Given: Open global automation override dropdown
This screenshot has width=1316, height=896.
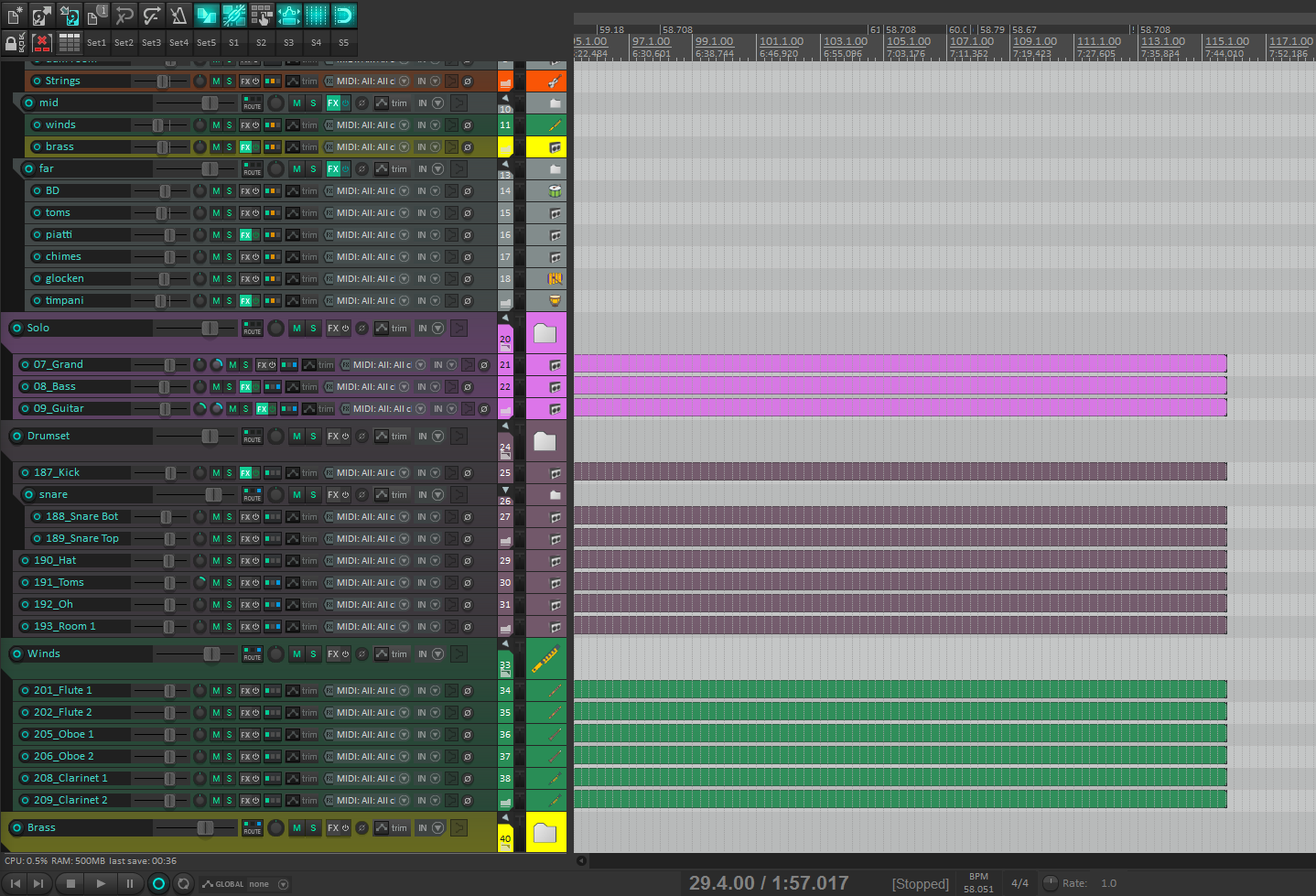Looking at the screenshot, I should [284, 884].
